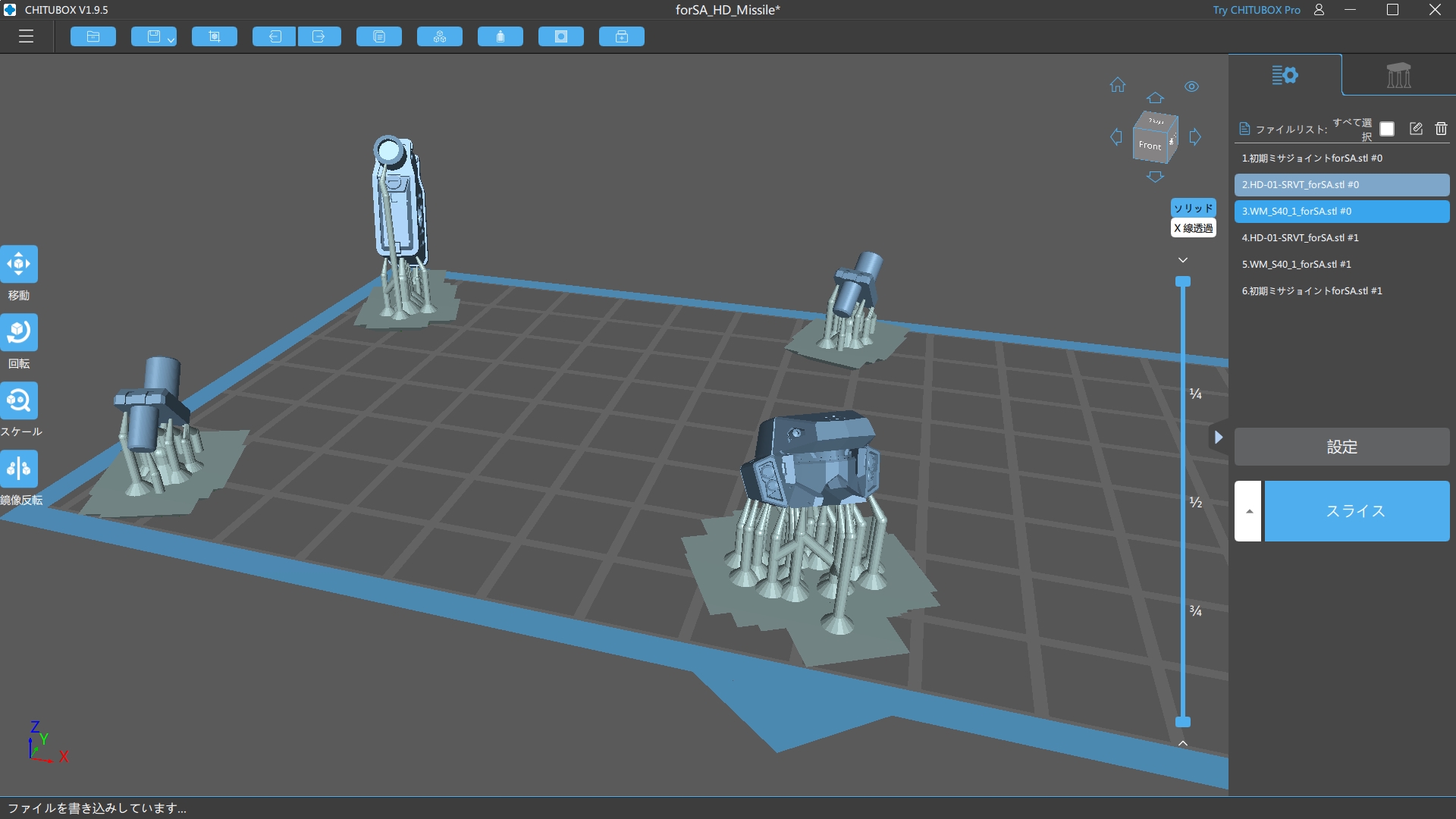Open the hamburger main menu
Viewport: 1456px width, 819px height.
pos(27,36)
